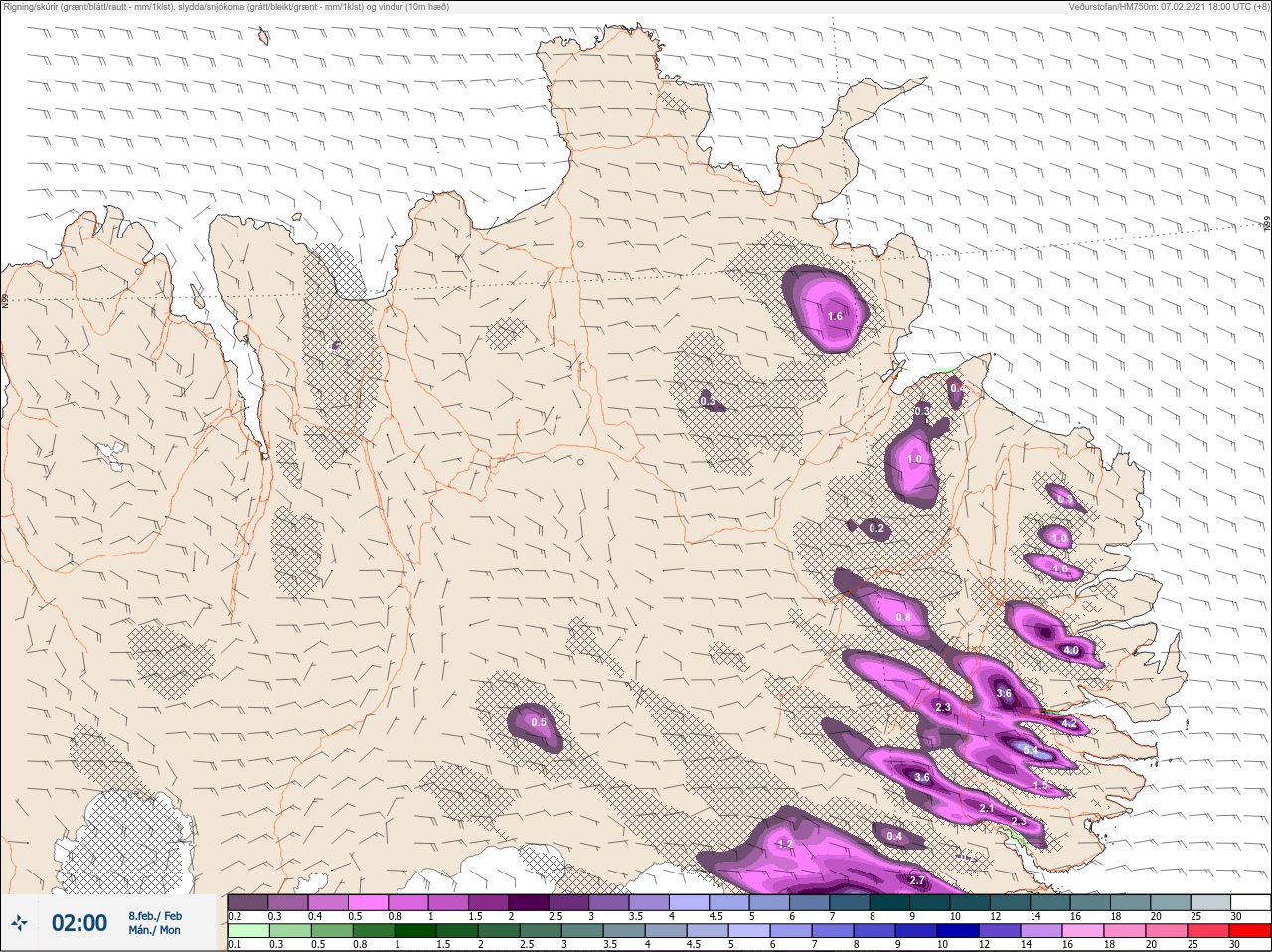Click the weekday label 'Mán./ Mon'

pyautogui.click(x=155, y=930)
